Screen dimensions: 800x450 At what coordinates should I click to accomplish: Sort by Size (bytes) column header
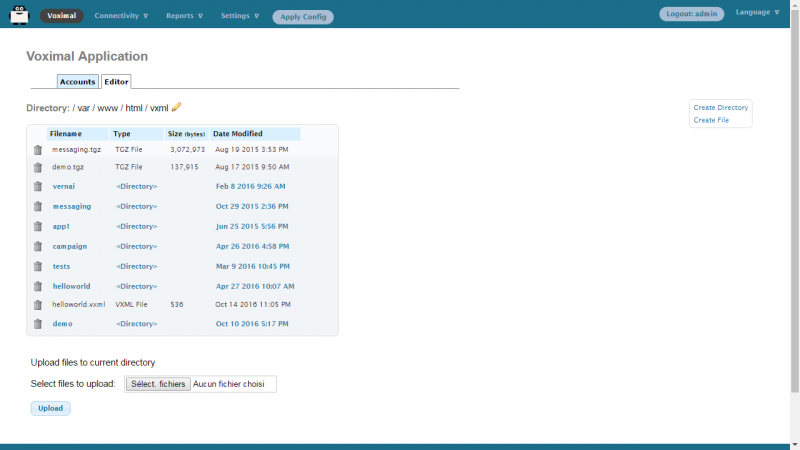coord(186,134)
